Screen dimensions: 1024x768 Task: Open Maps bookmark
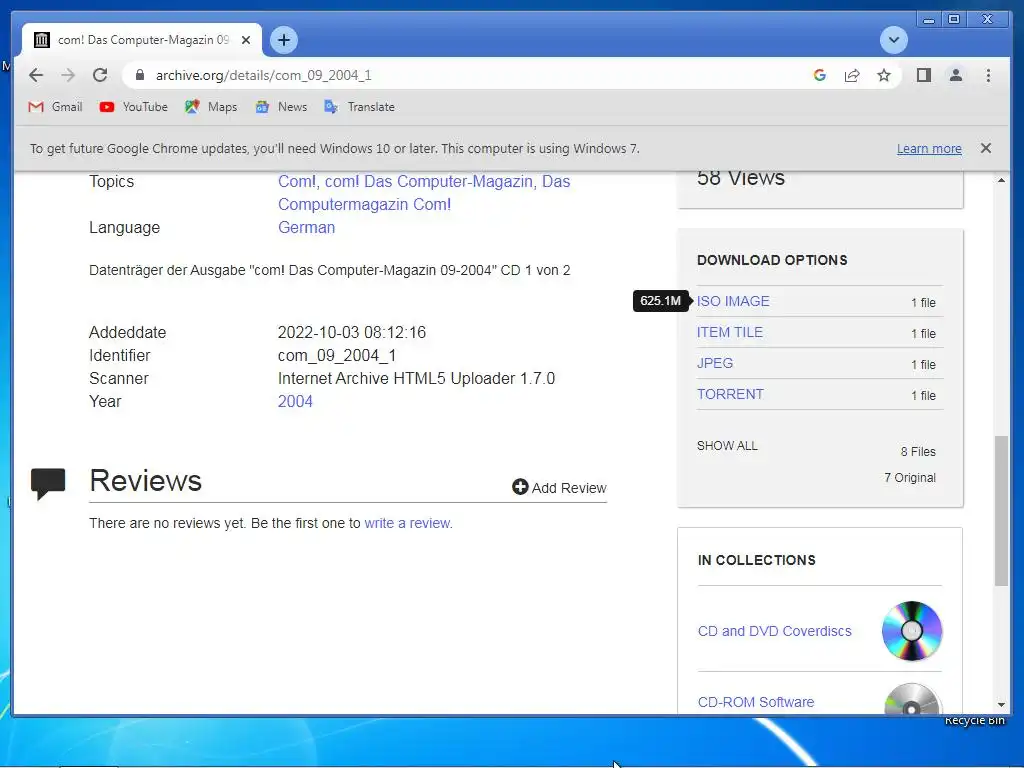tap(211, 106)
